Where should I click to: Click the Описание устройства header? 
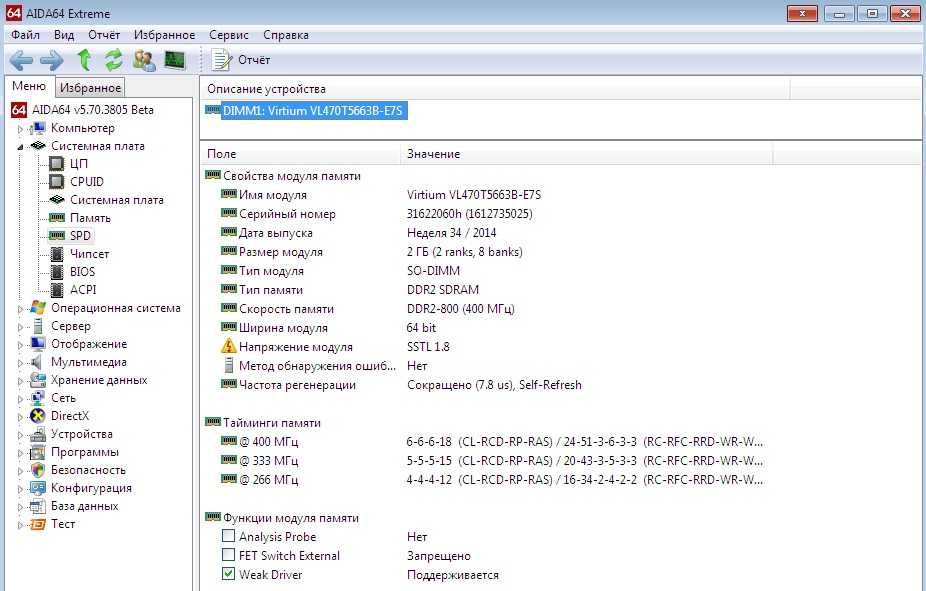[495, 89]
